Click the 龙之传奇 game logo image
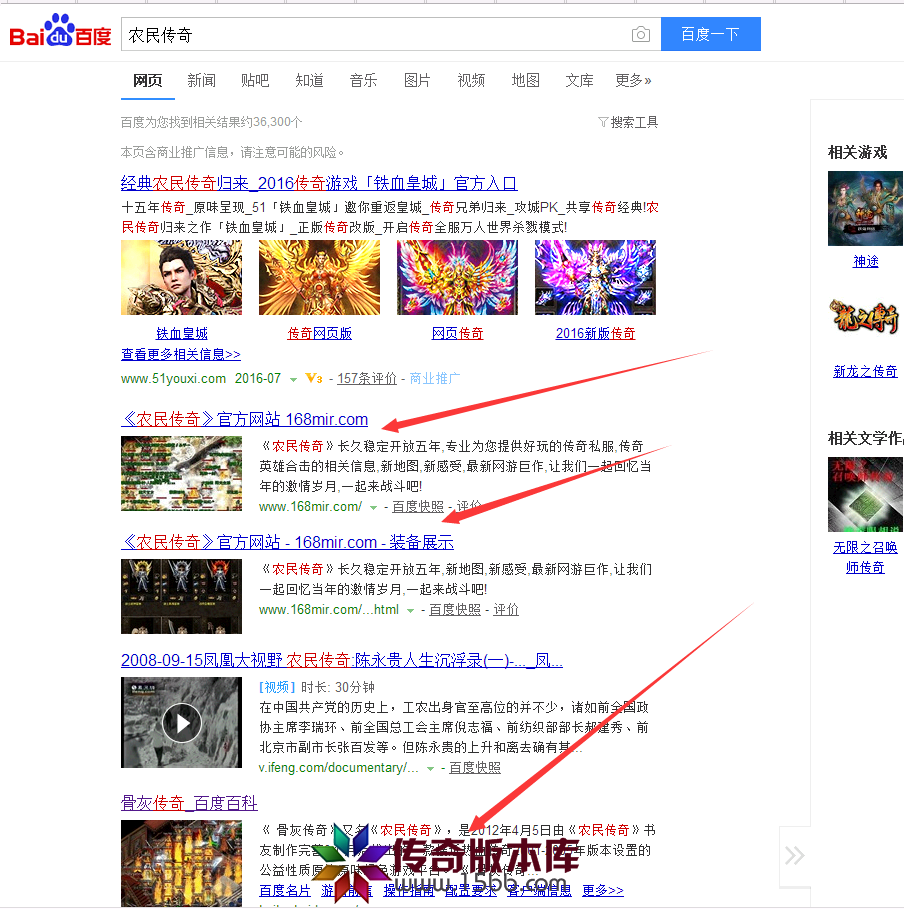 [866, 318]
